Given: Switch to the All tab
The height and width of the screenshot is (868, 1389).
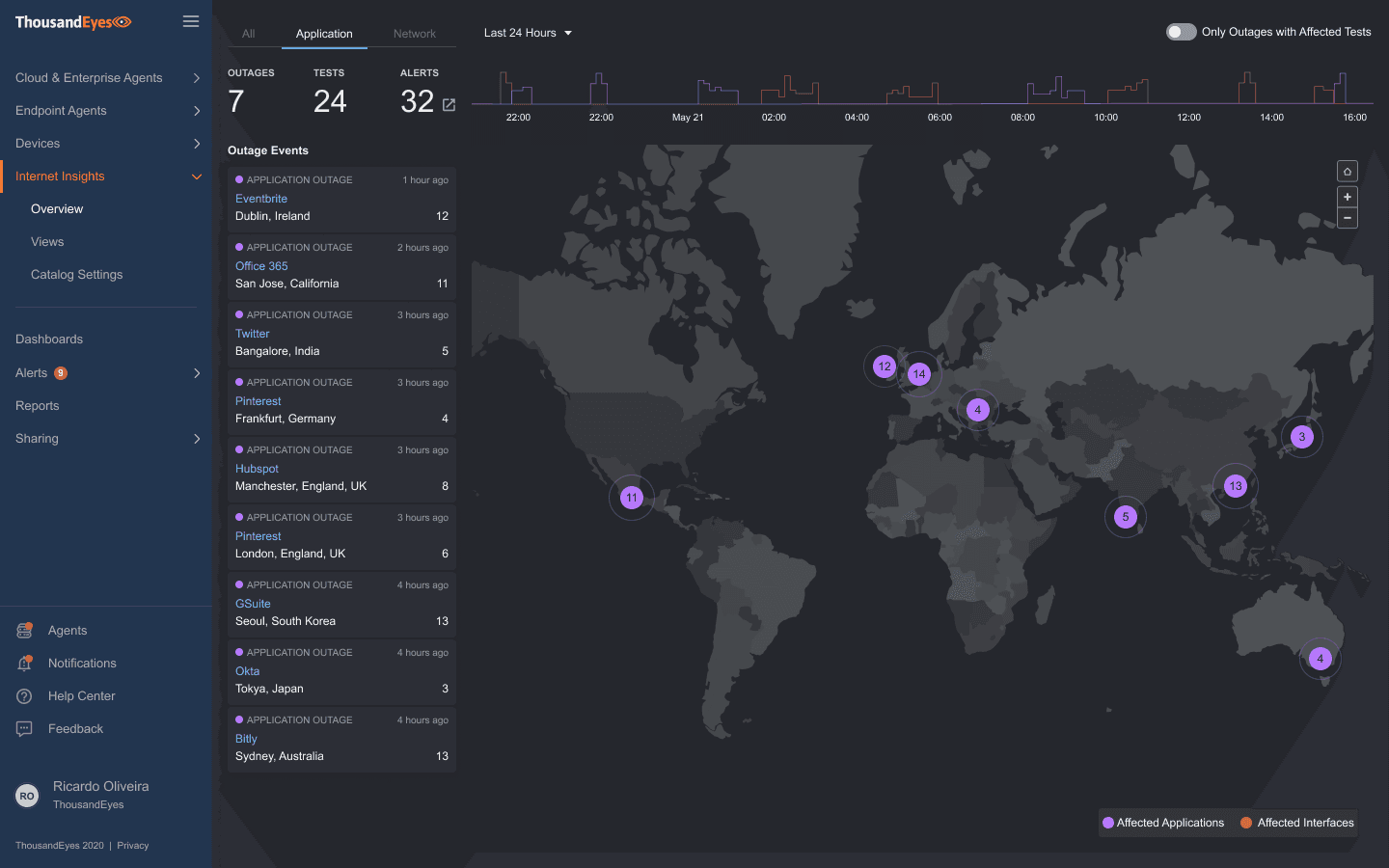Looking at the screenshot, I should tap(248, 34).
